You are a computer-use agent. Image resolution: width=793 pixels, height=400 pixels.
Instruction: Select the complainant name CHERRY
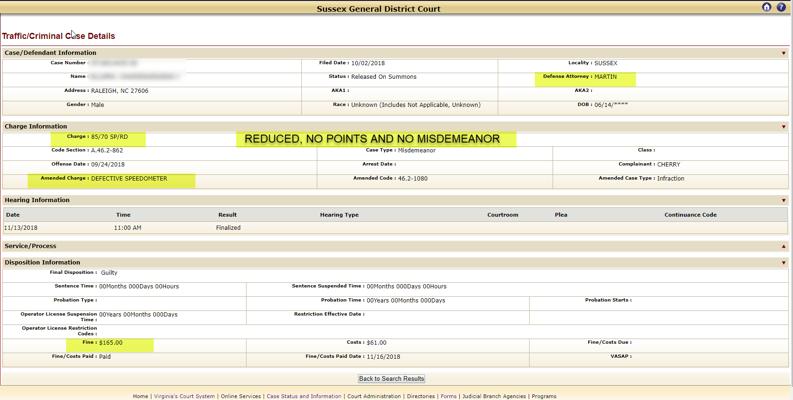[669, 165]
